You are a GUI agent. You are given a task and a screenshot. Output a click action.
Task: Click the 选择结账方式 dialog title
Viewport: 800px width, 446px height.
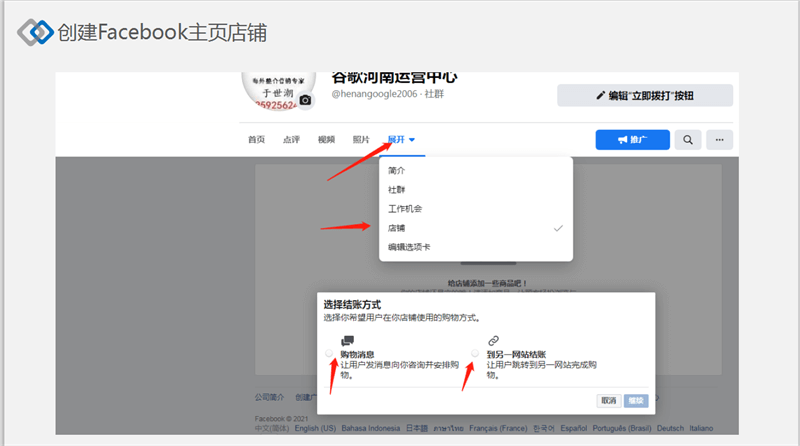[x=352, y=305]
